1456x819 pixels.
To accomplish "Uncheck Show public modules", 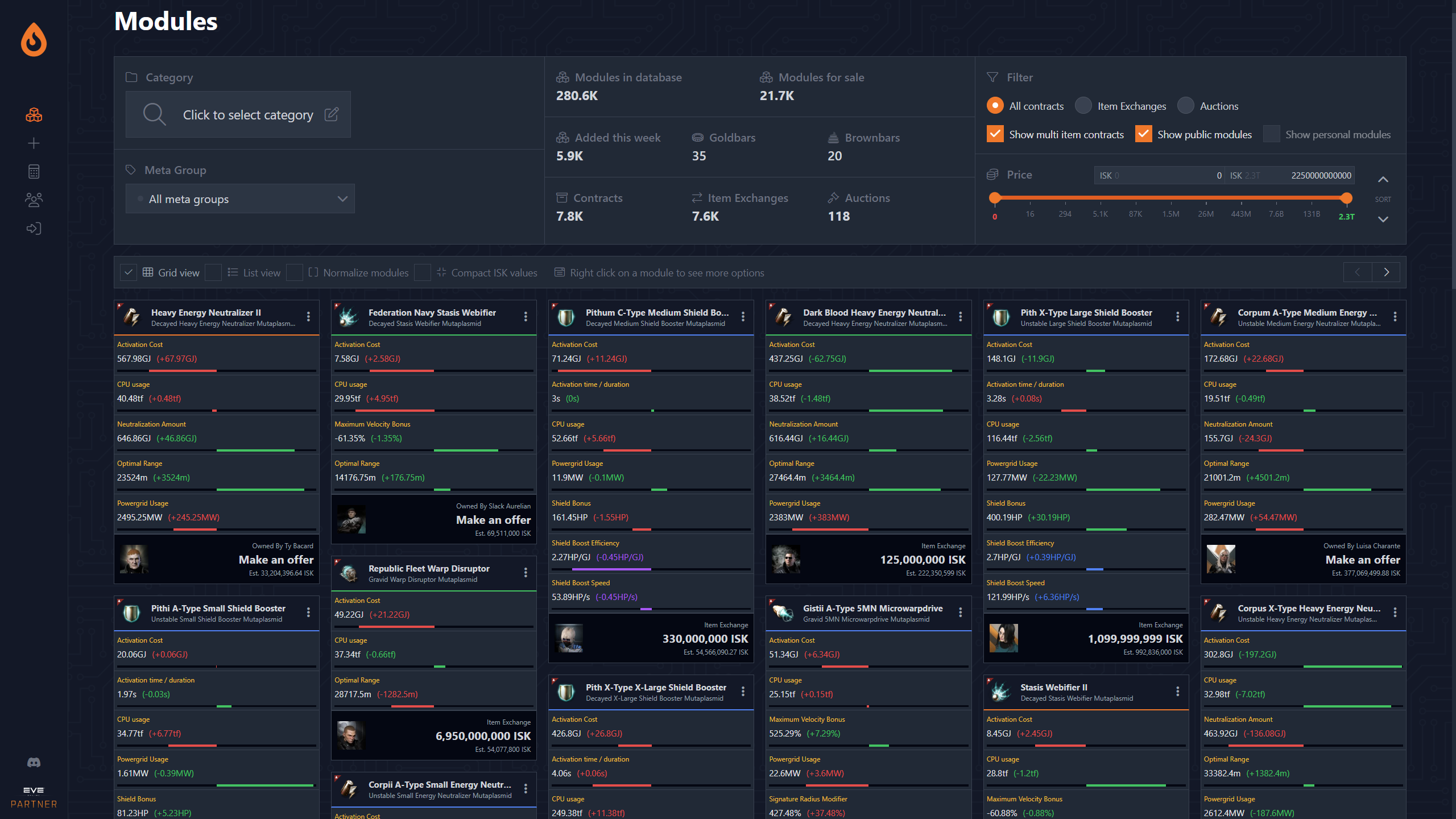I will point(1144,134).
